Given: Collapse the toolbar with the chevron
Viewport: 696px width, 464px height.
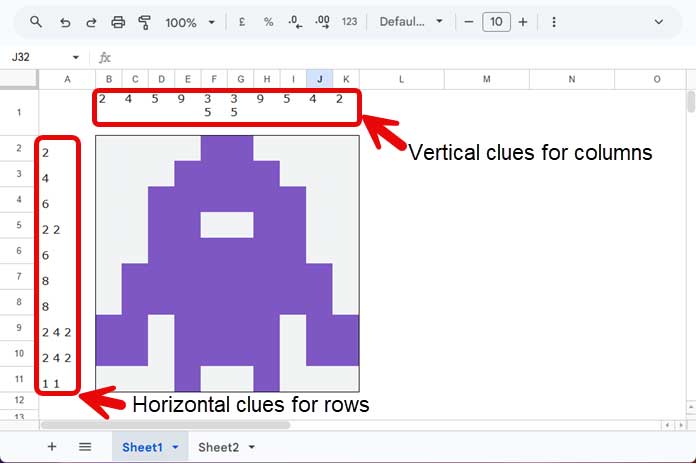Looking at the screenshot, I should [659, 22].
